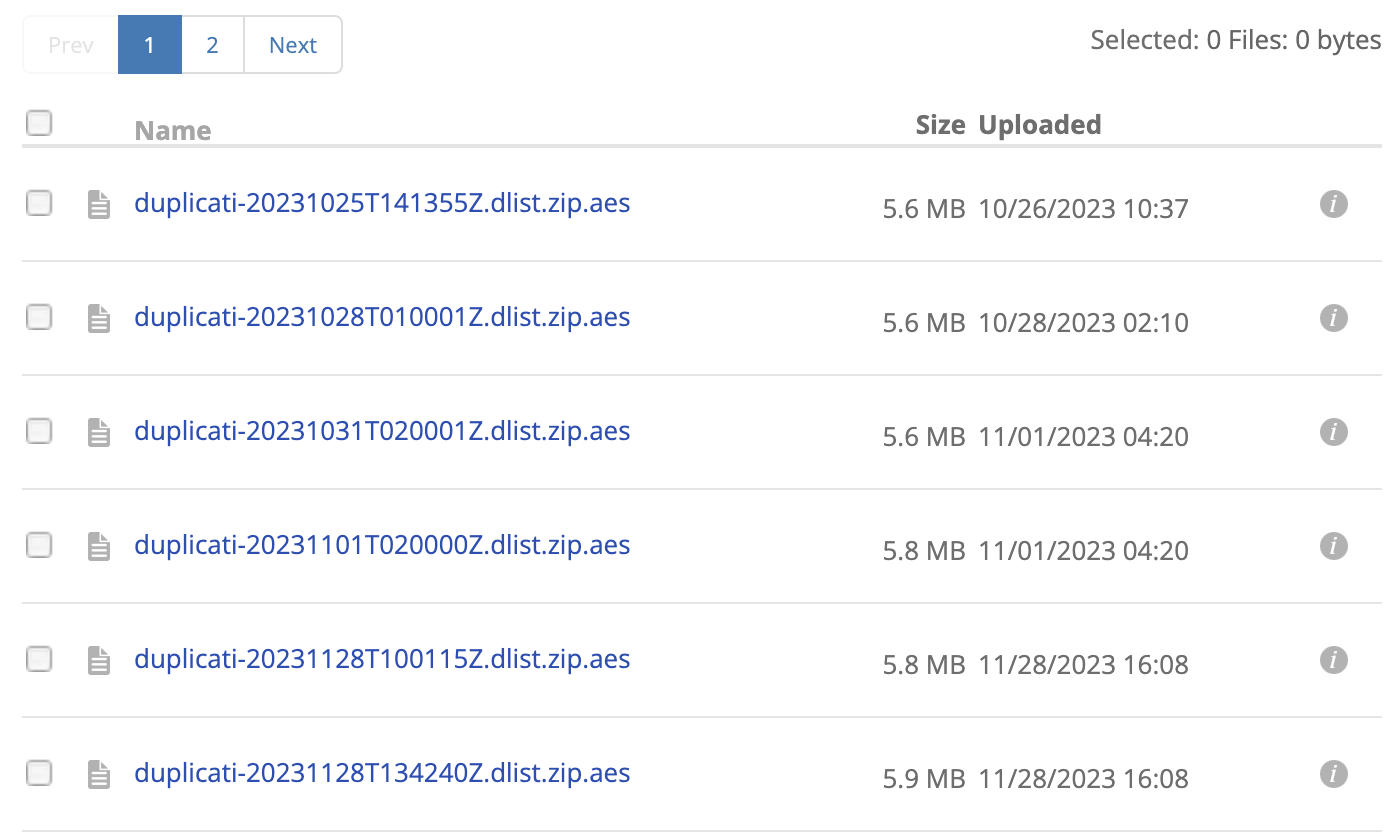The image size is (1392, 836).
Task: Check the box for duplicati-20231028T010001Z file
Action: click(x=39, y=318)
